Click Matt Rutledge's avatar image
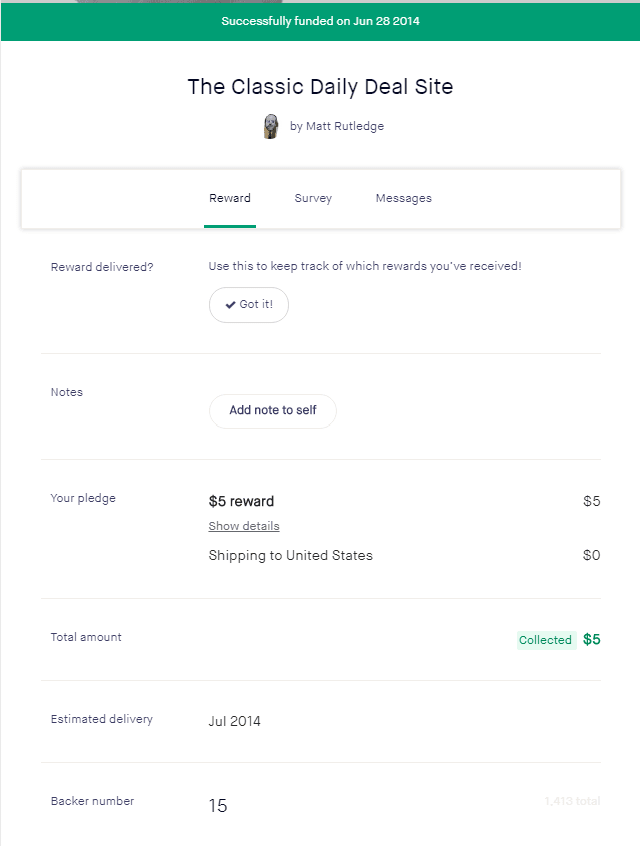This screenshot has width=640, height=846. coord(271,126)
